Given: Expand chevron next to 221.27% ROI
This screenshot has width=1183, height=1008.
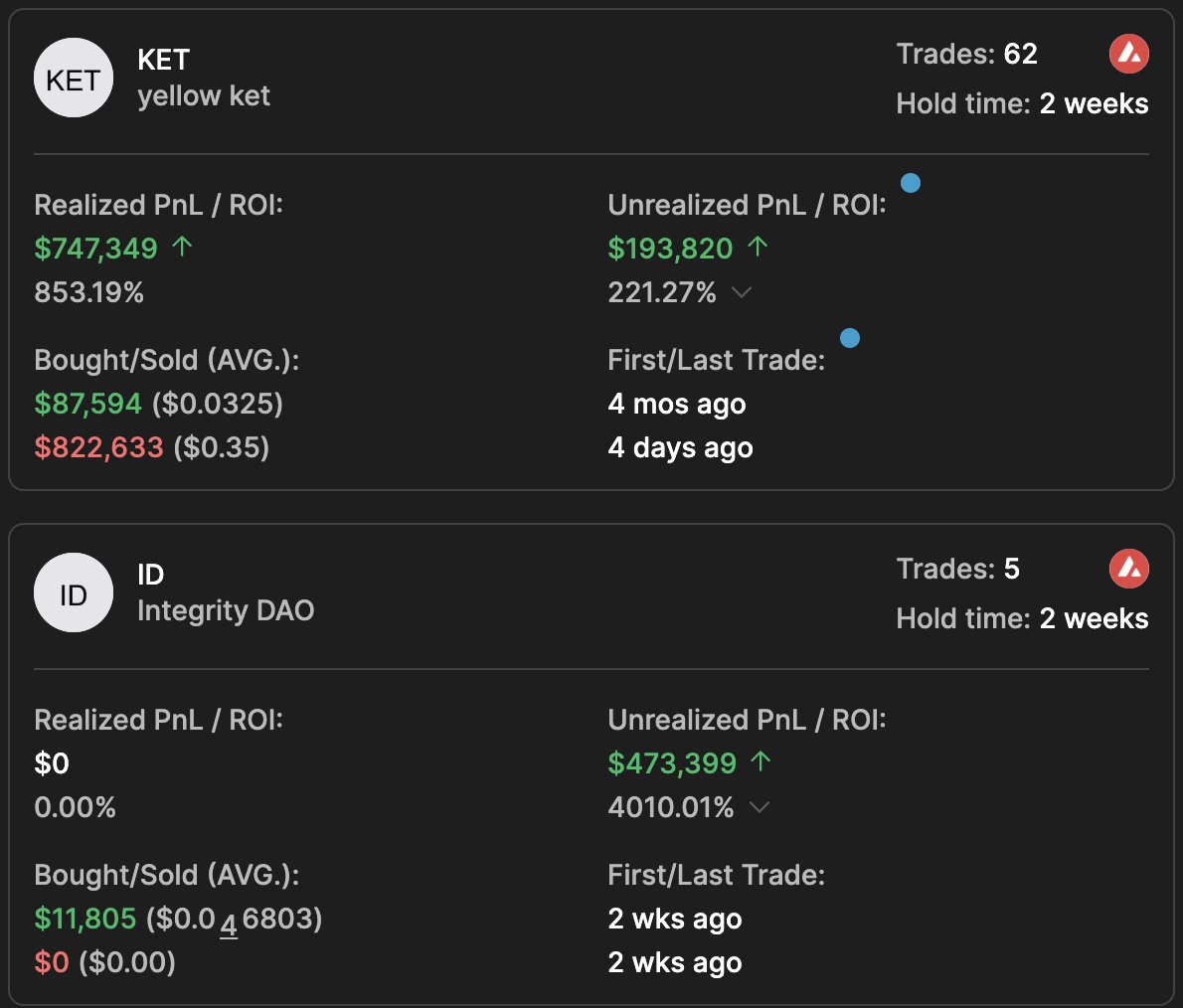Looking at the screenshot, I should tap(742, 292).
